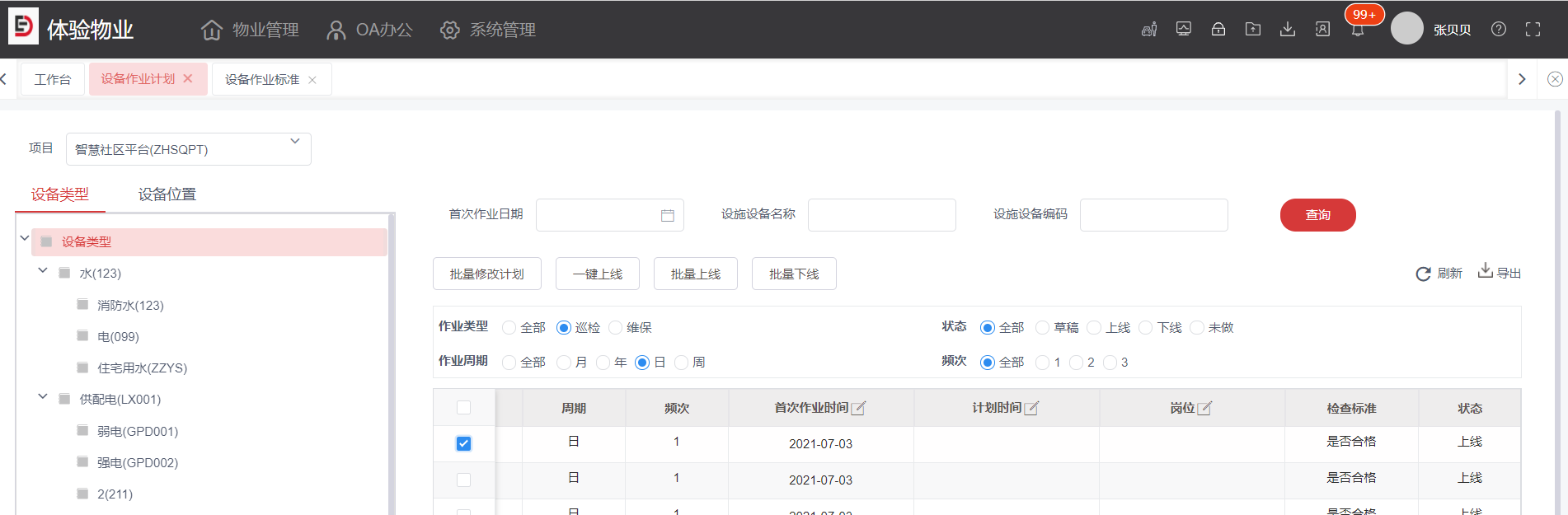The image size is (1568, 515).
Task: Uncheck the first table row checkbox
Action: pos(463,443)
